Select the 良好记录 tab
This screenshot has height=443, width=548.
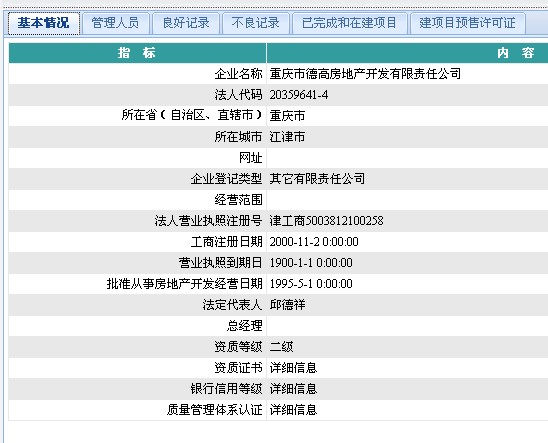pos(186,23)
